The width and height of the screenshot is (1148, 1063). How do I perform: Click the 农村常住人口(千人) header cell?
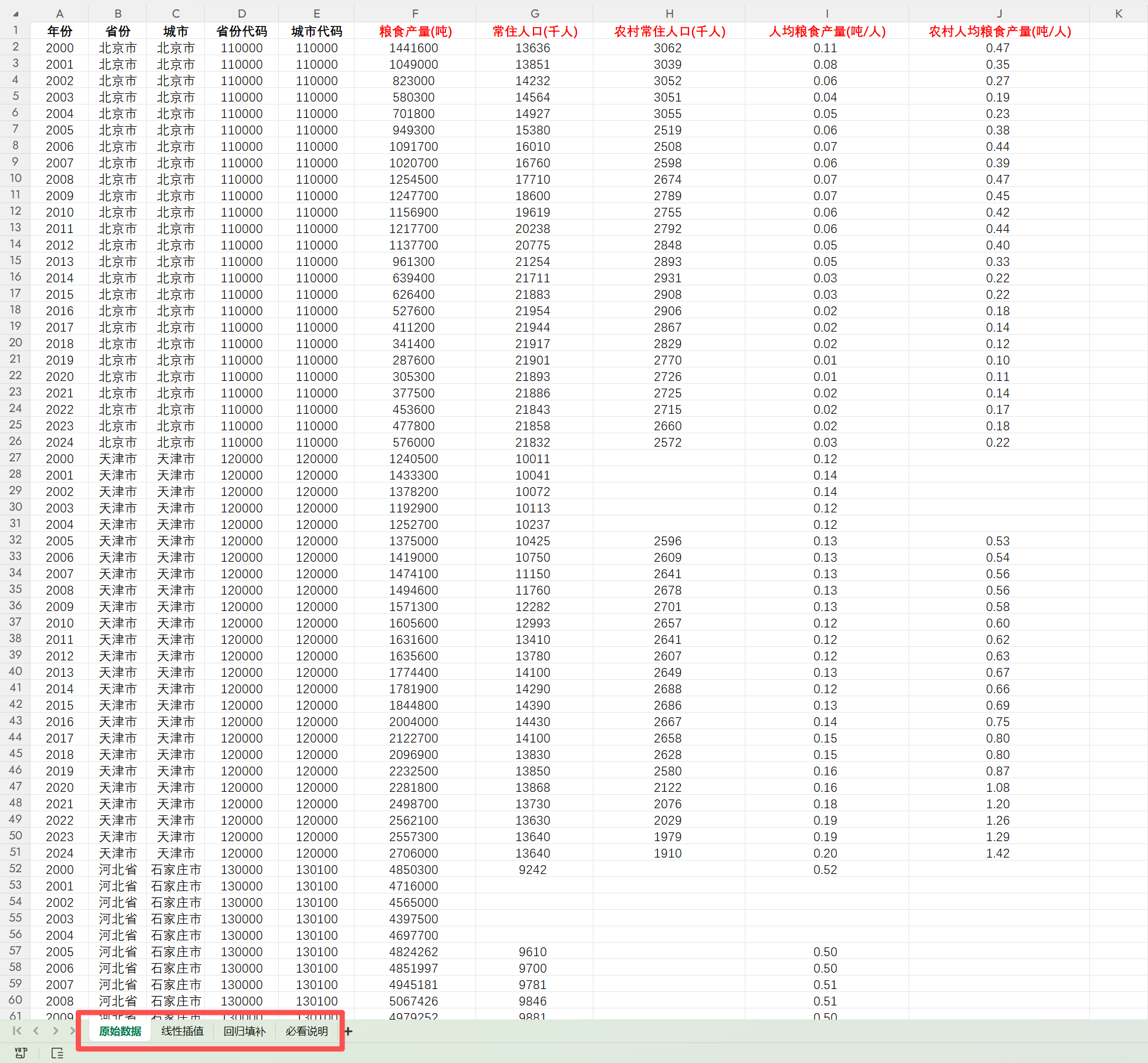point(669,31)
